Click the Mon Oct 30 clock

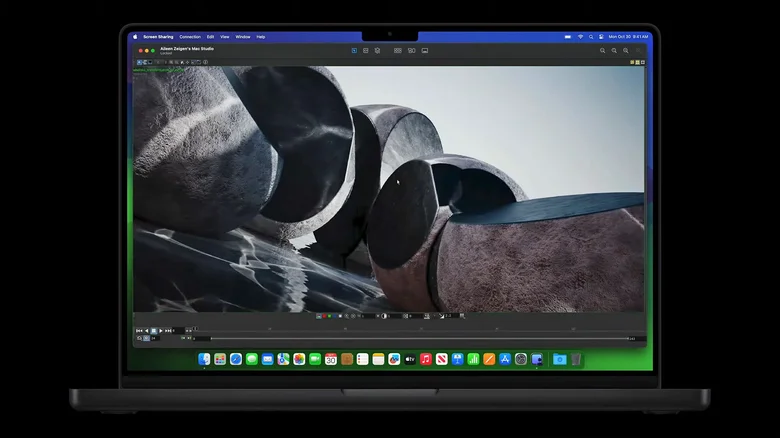click(x=628, y=37)
